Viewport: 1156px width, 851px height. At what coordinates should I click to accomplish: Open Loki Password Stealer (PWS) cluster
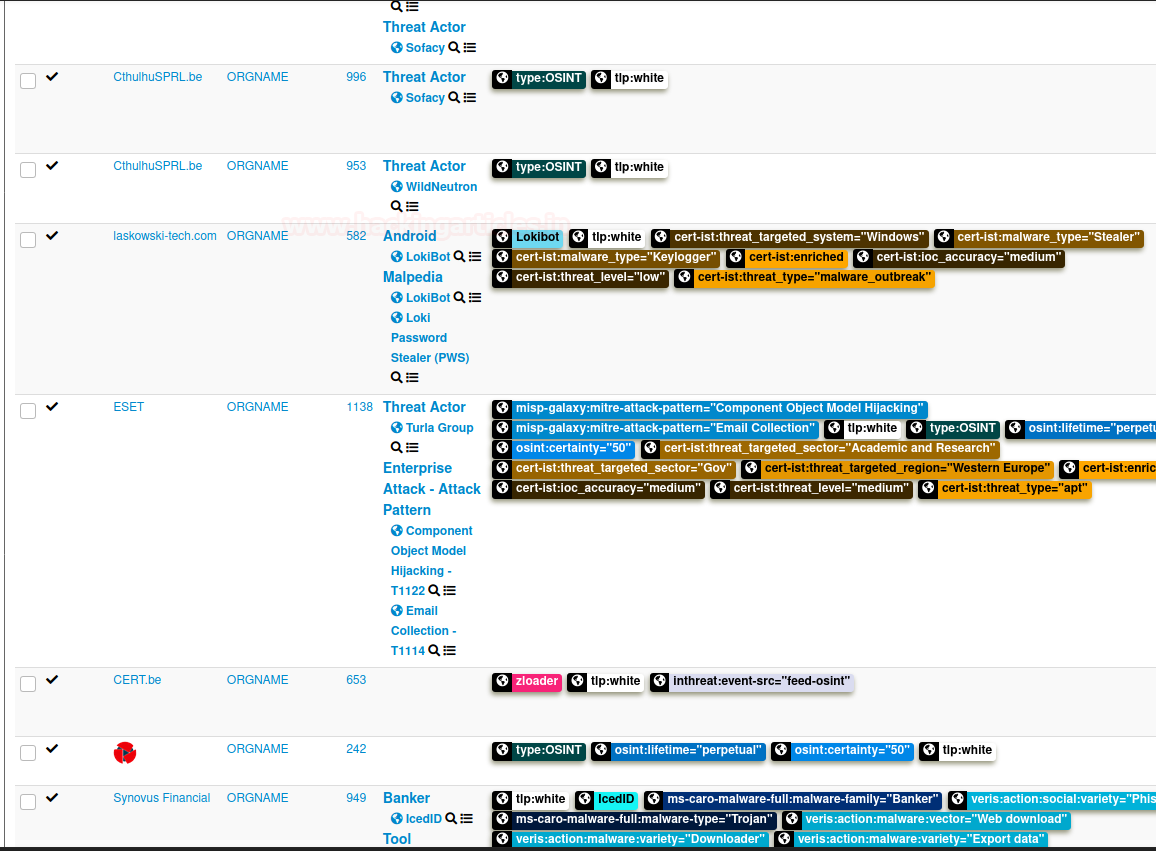pyautogui.click(x=430, y=338)
